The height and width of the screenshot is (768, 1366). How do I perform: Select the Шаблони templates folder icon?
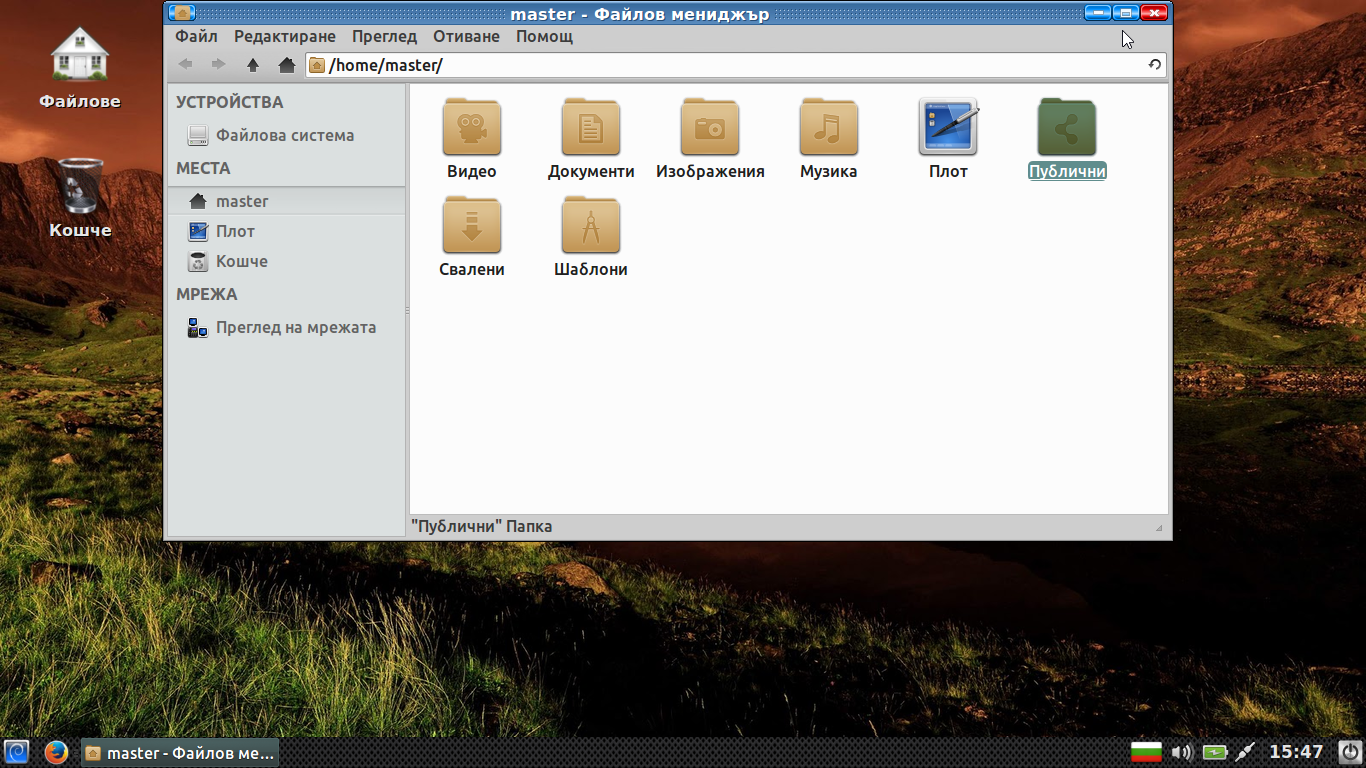590,225
